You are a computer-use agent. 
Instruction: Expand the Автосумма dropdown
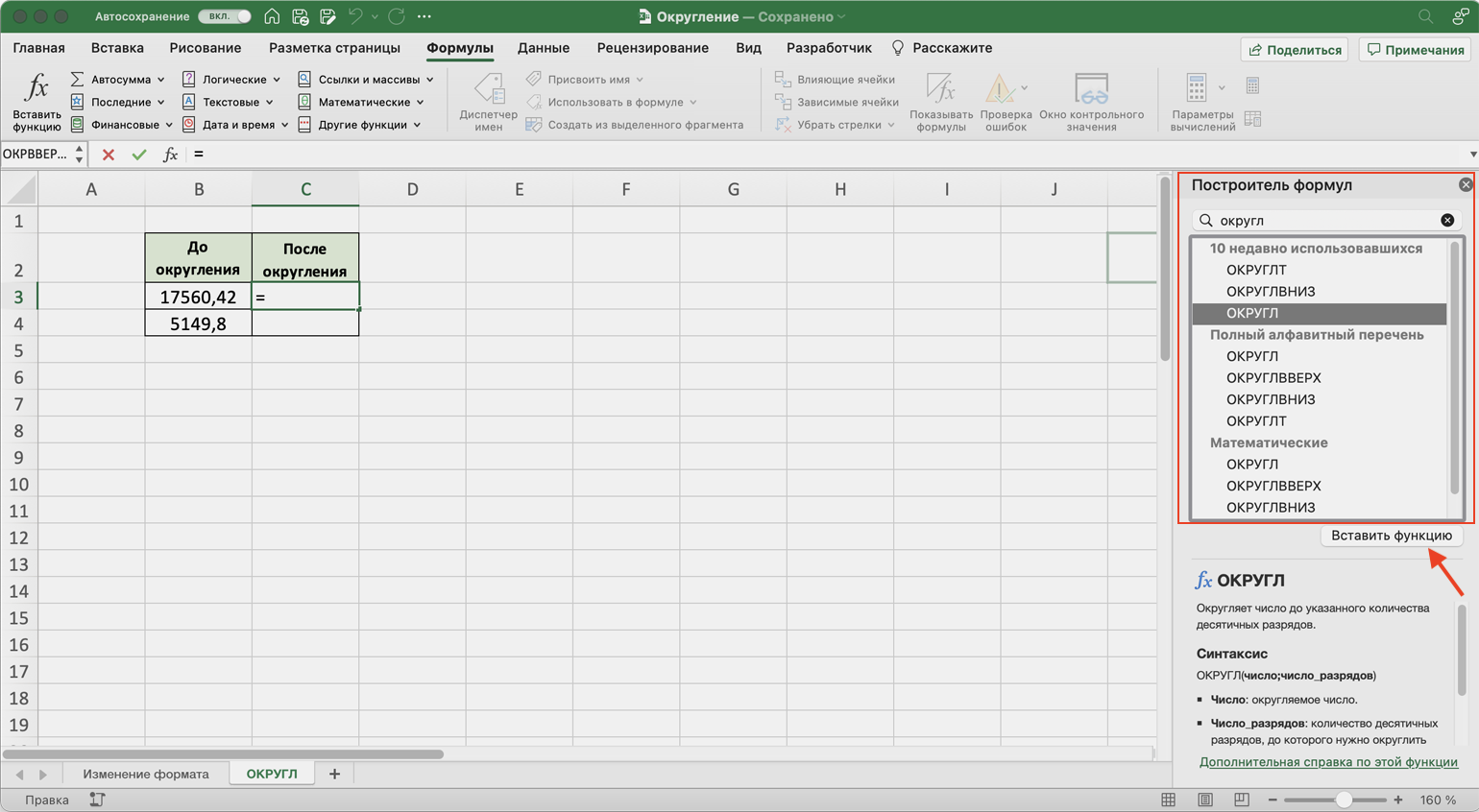(160, 80)
